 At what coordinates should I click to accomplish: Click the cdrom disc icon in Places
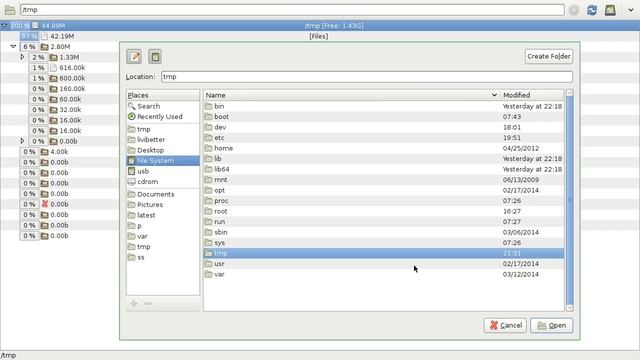coord(131,182)
